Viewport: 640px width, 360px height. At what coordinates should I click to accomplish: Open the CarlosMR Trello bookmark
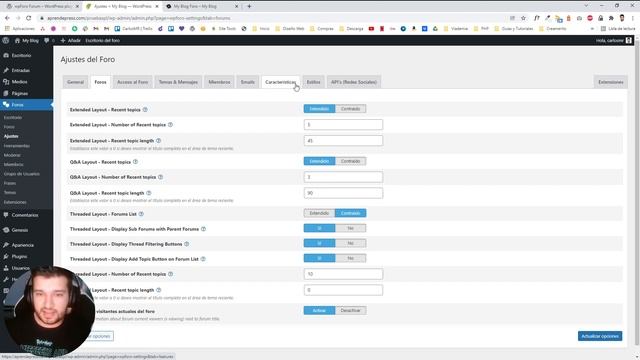133,29
